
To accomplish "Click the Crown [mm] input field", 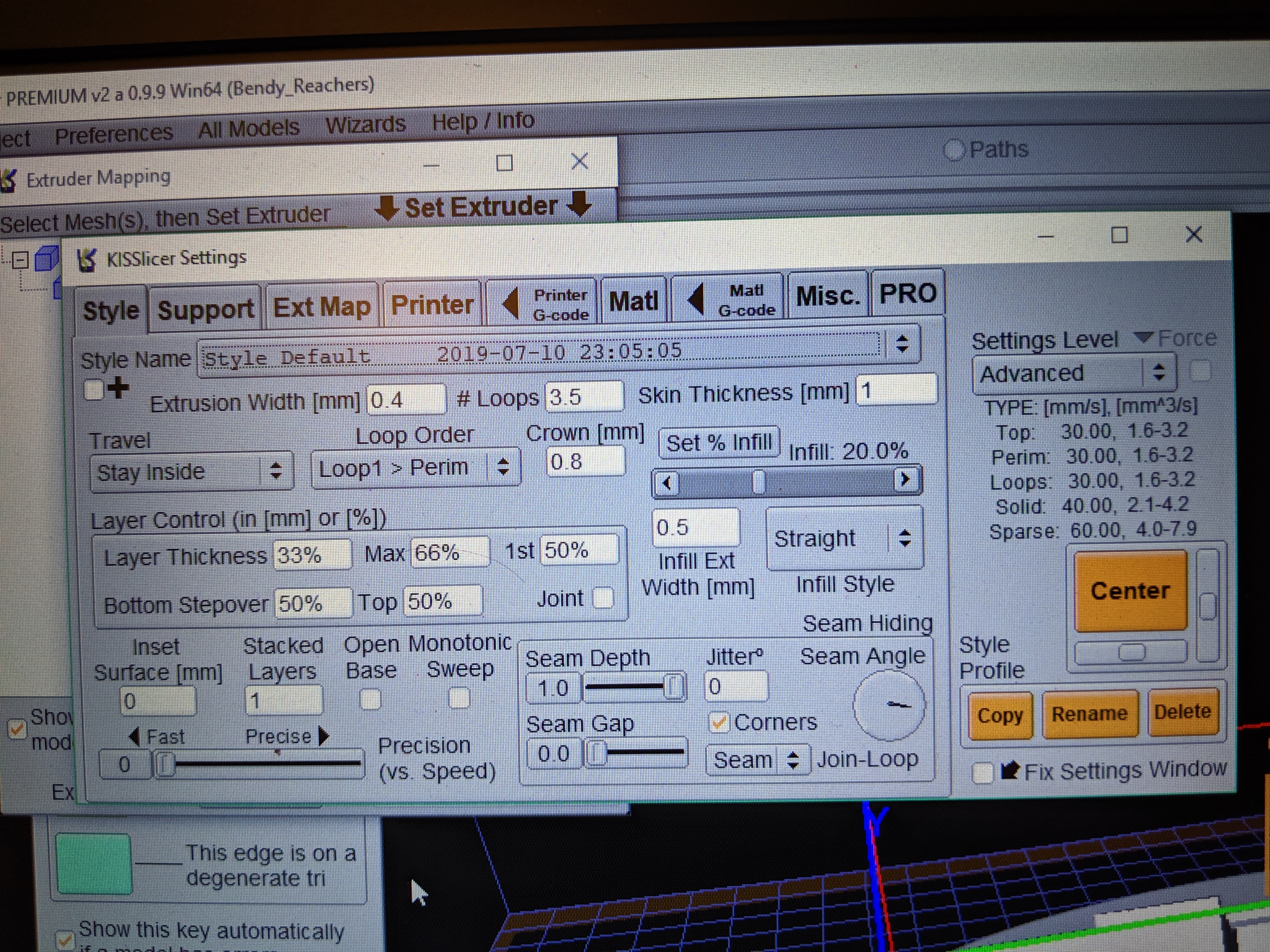I will [586, 462].
